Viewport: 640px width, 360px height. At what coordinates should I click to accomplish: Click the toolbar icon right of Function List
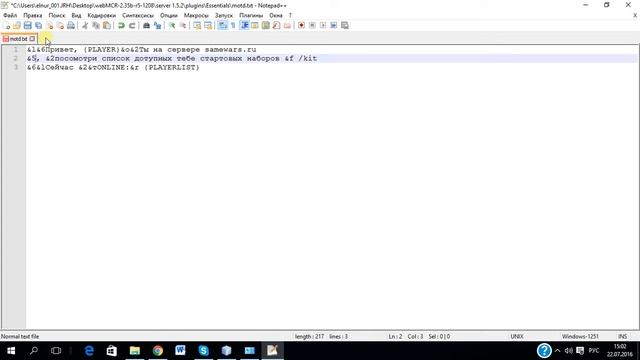click(287, 25)
